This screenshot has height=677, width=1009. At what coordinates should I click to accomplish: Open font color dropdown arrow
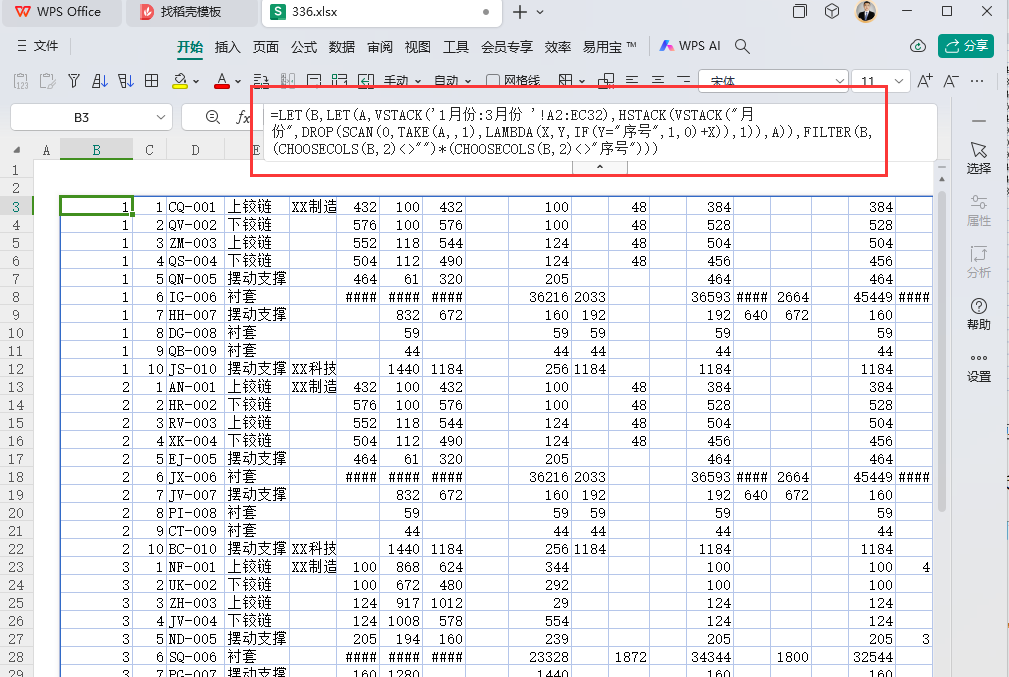238,82
